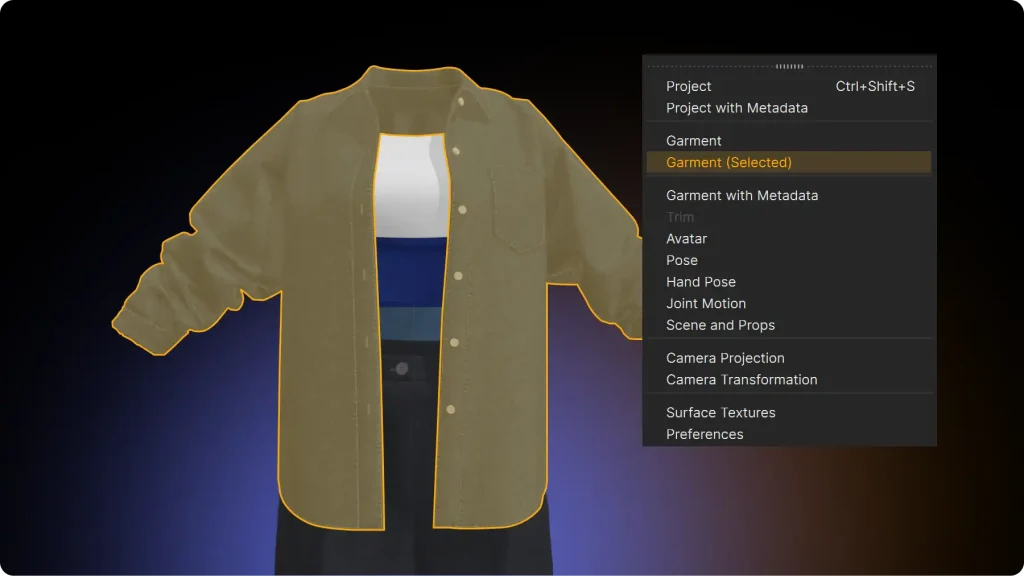
Task: Select Avatar in the menu list
Action: [x=687, y=239]
